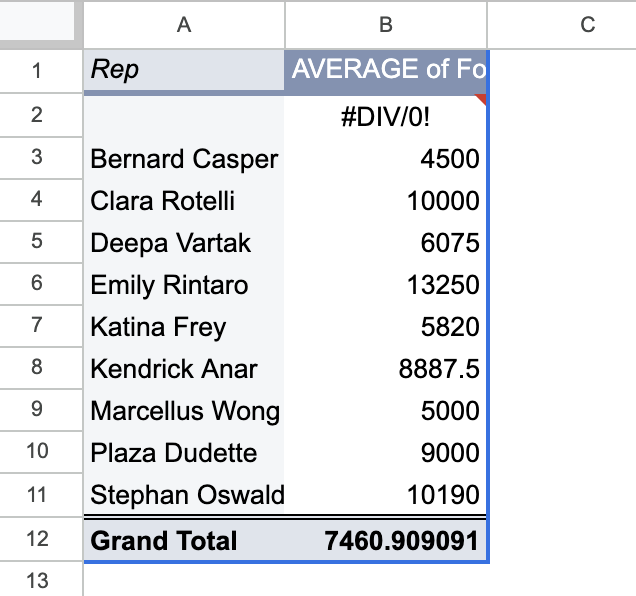Click the Marcellus Wong cell
The image size is (636, 596).
click(x=184, y=411)
